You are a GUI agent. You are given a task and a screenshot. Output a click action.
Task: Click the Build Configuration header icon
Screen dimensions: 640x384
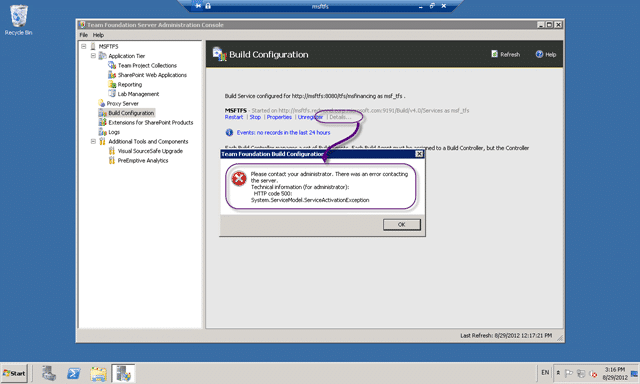coord(219,54)
